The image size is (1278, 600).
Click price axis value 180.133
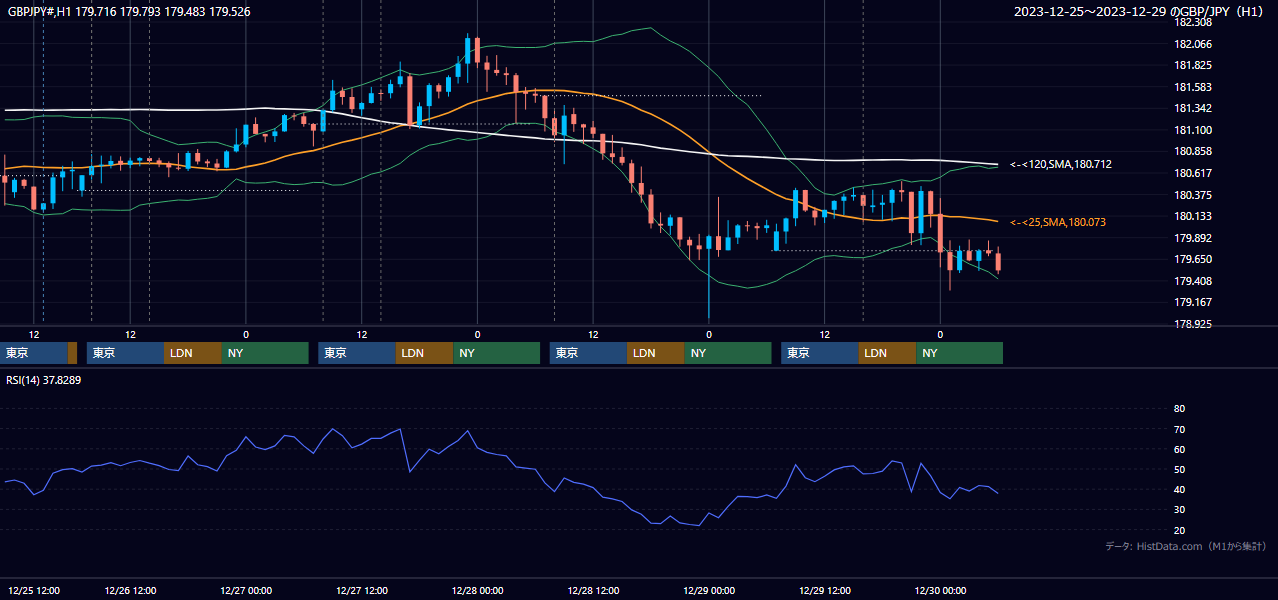tap(1193, 216)
